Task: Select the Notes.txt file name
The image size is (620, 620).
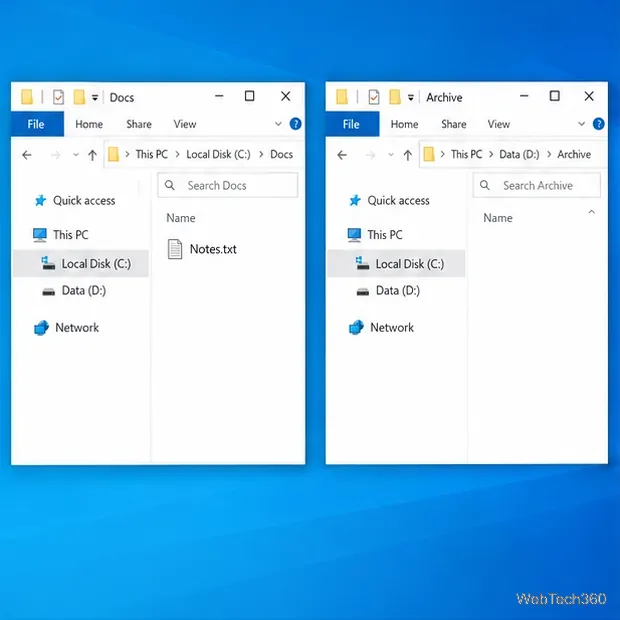Action: [x=213, y=249]
